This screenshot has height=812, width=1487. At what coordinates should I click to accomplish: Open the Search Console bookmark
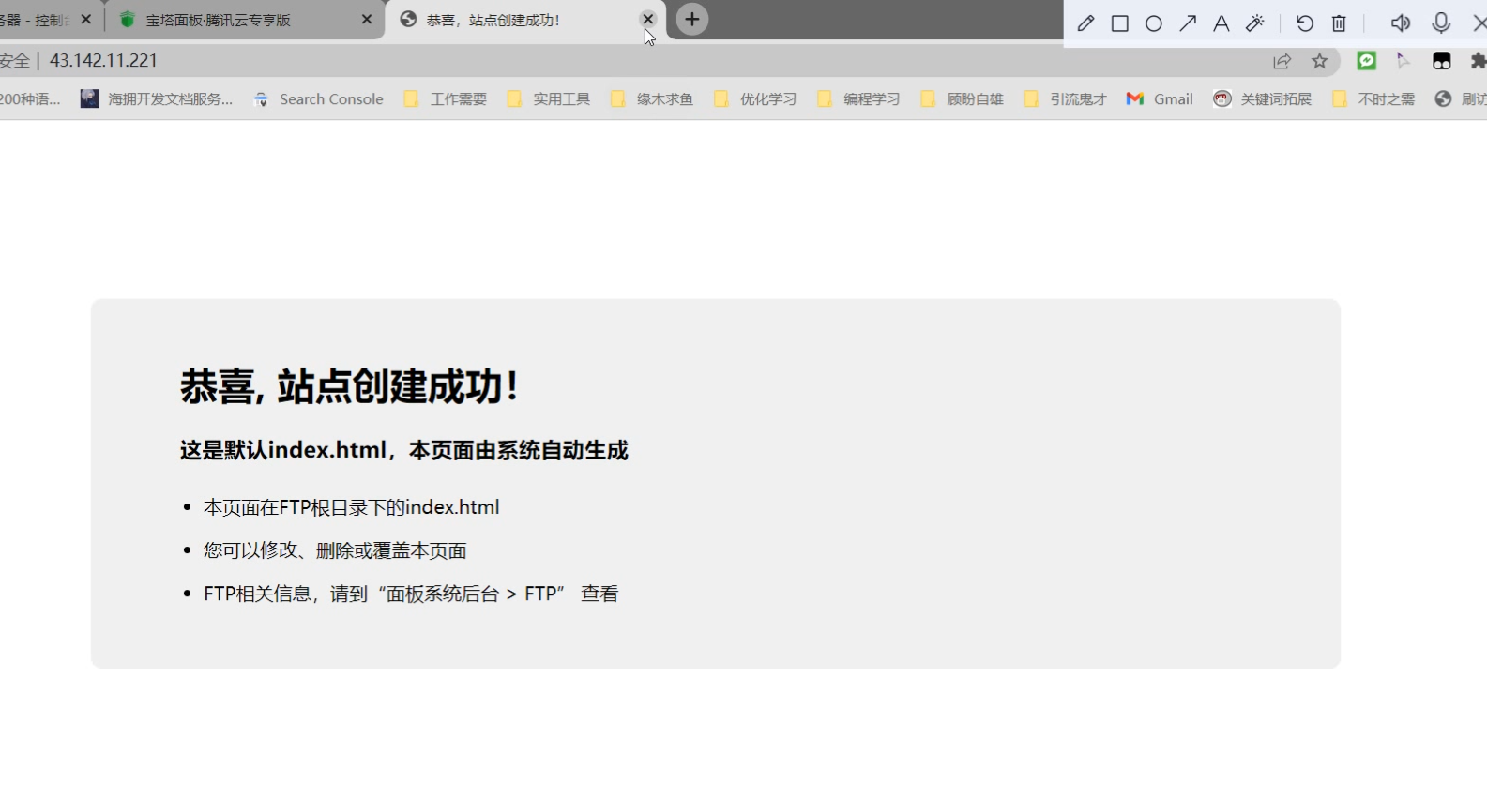pos(319,99)
